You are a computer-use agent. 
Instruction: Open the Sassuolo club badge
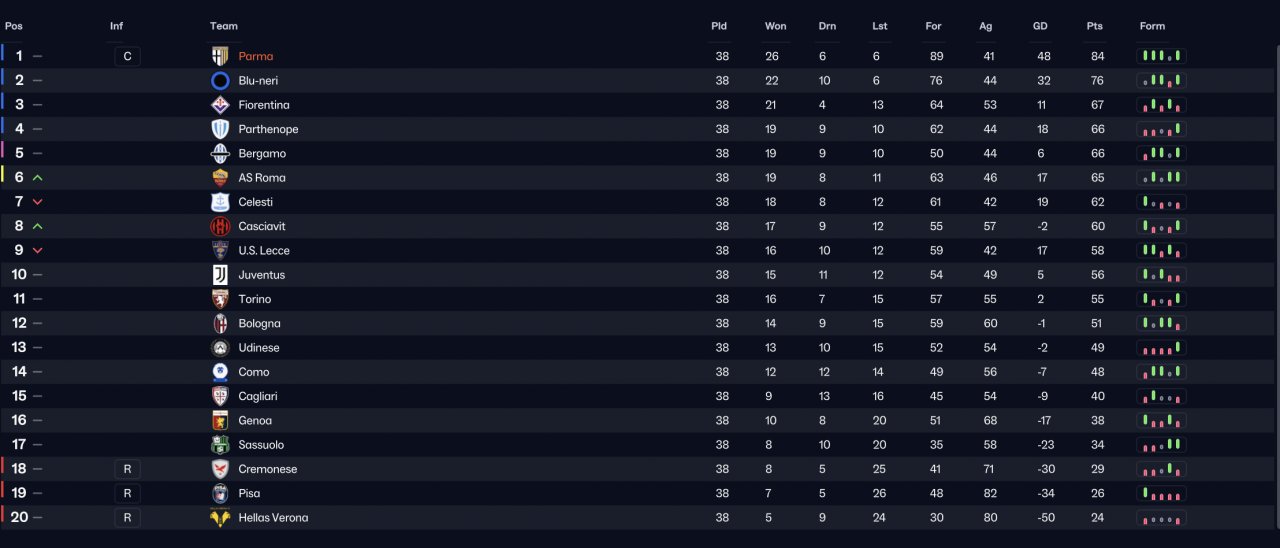[220, 445]
